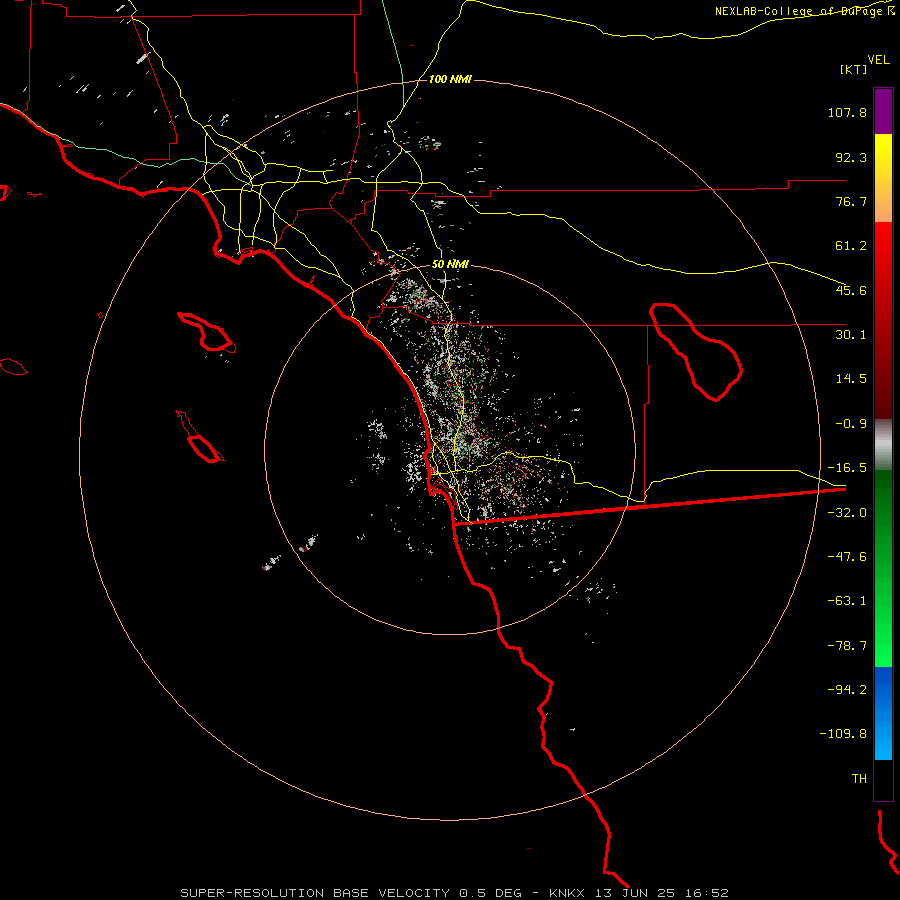Image resolution: width=900 pixels, height=900 pixels.
Task: Click the 45.6 velocity scale value
Action: [851, 290]
